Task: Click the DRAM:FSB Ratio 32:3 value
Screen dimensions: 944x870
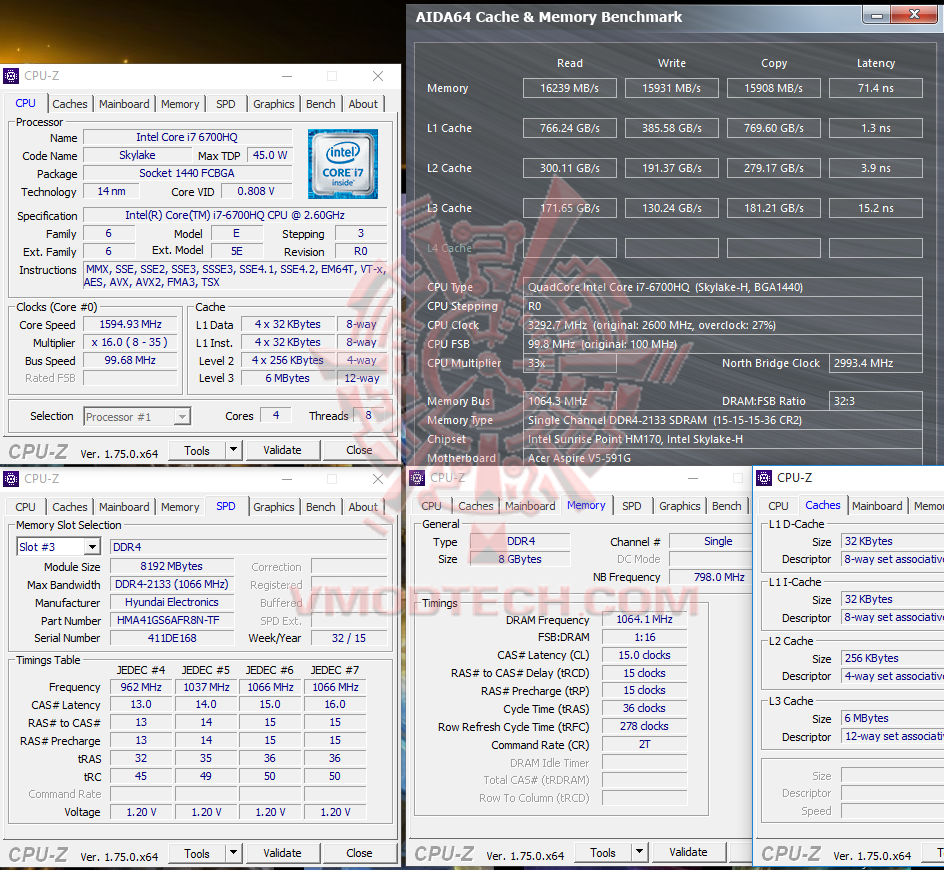Action: (875, 401)
